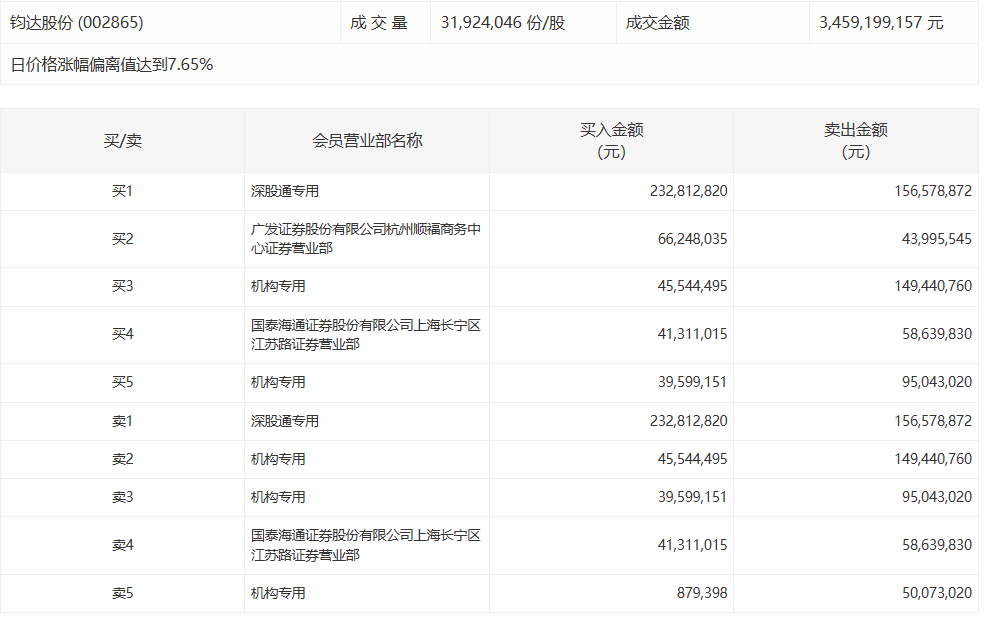Click the 买5 row label
Screen dimensions: 984x621
pyautogui.click(x=122, y=382)
